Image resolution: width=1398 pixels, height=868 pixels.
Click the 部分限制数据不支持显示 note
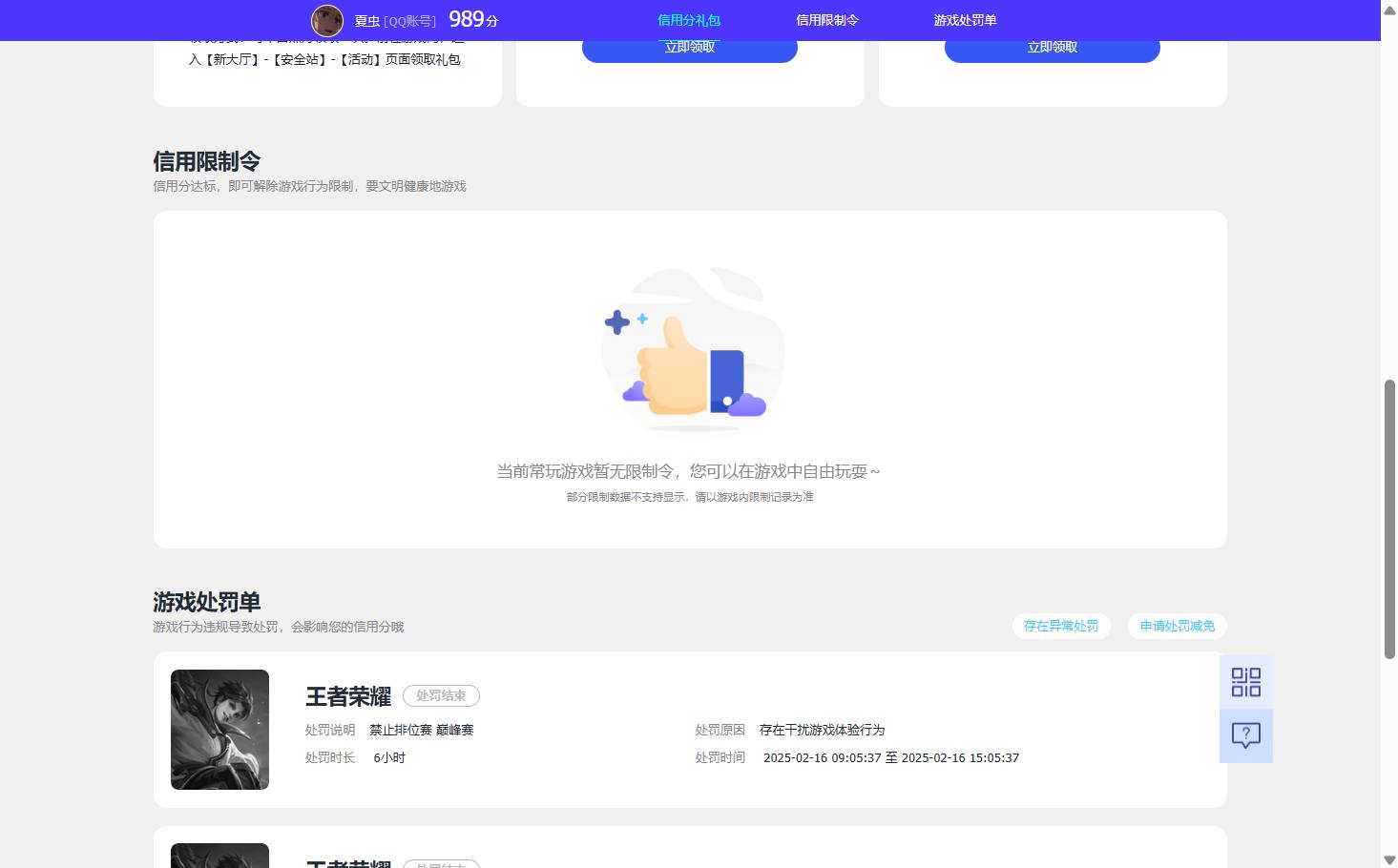coord(690,497)
